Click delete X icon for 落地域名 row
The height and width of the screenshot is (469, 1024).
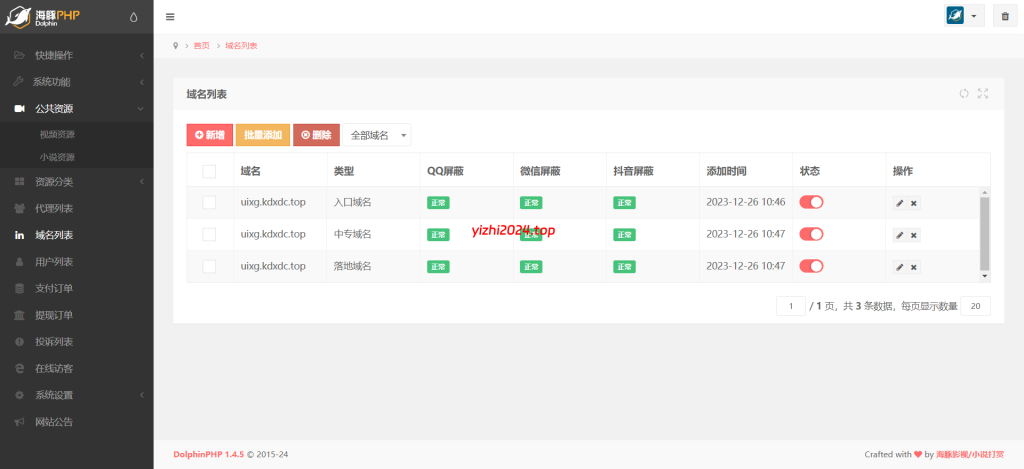click(914, 267)
